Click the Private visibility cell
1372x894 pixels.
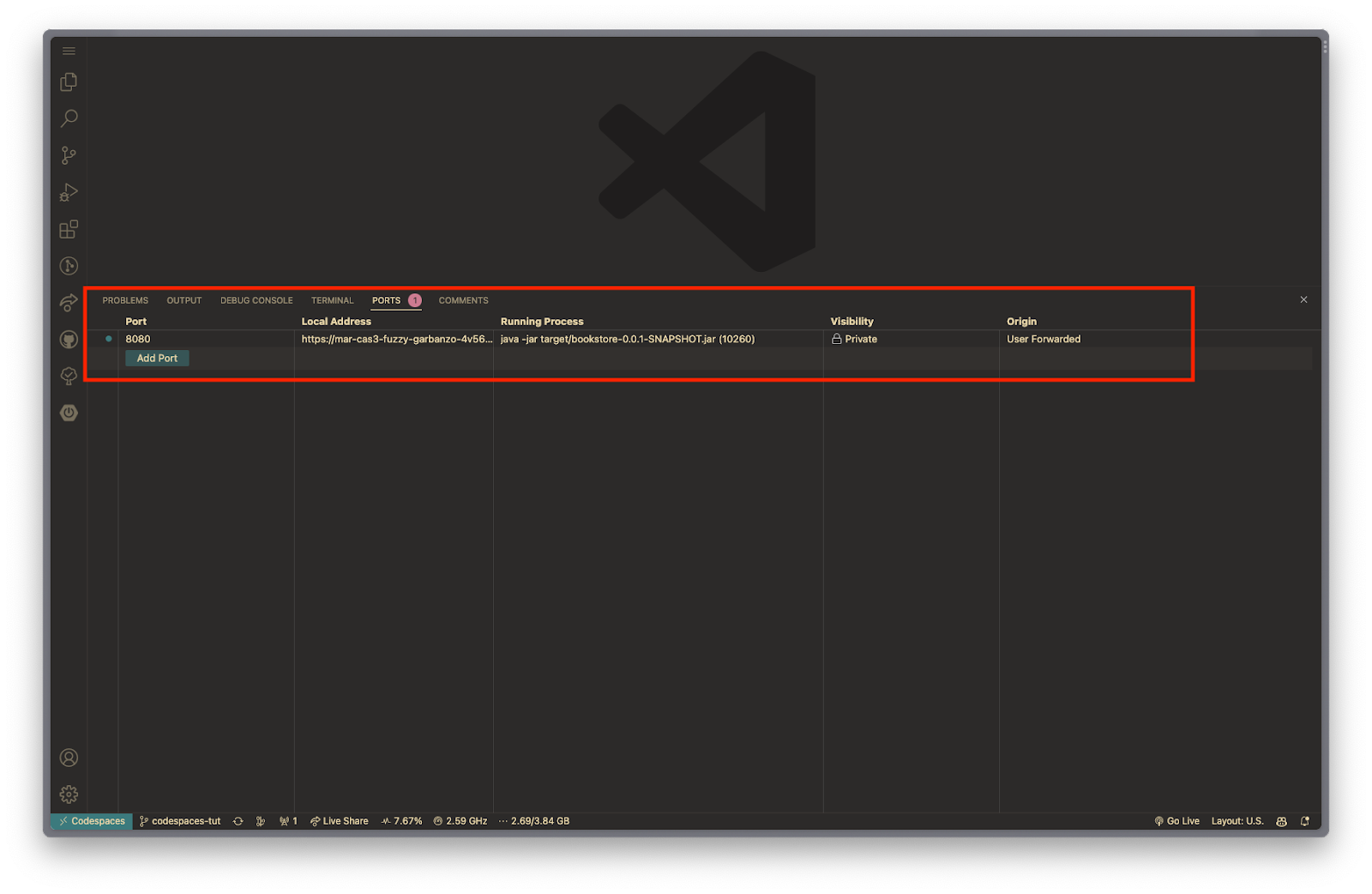(x=854, y=339)
